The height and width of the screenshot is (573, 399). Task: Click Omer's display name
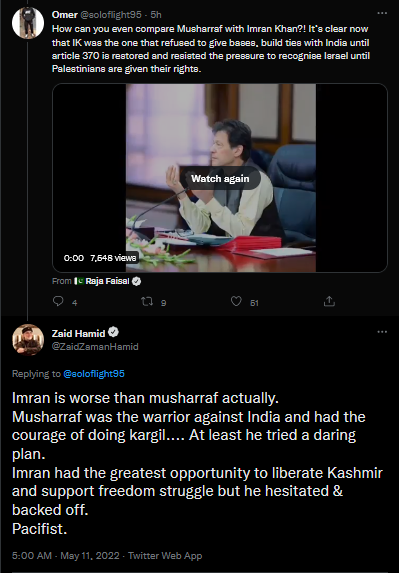[65, 14]
